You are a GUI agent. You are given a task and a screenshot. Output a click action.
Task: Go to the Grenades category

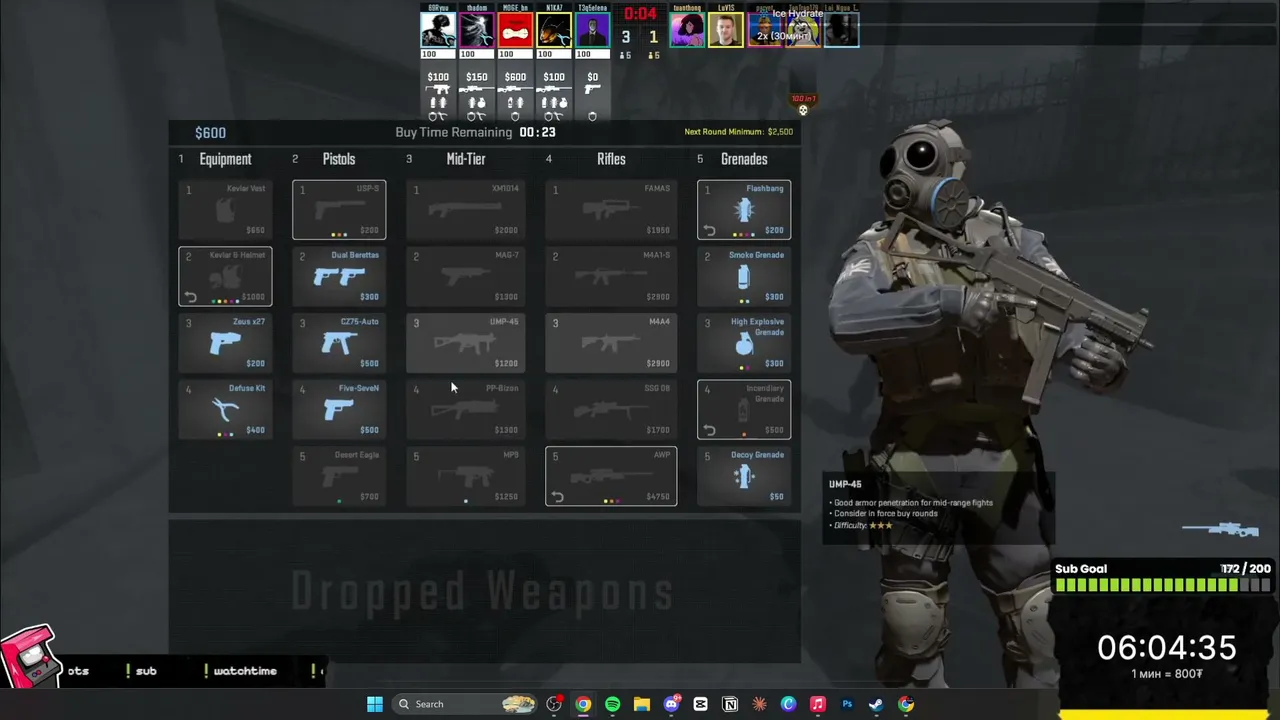(x=744, y=159)
